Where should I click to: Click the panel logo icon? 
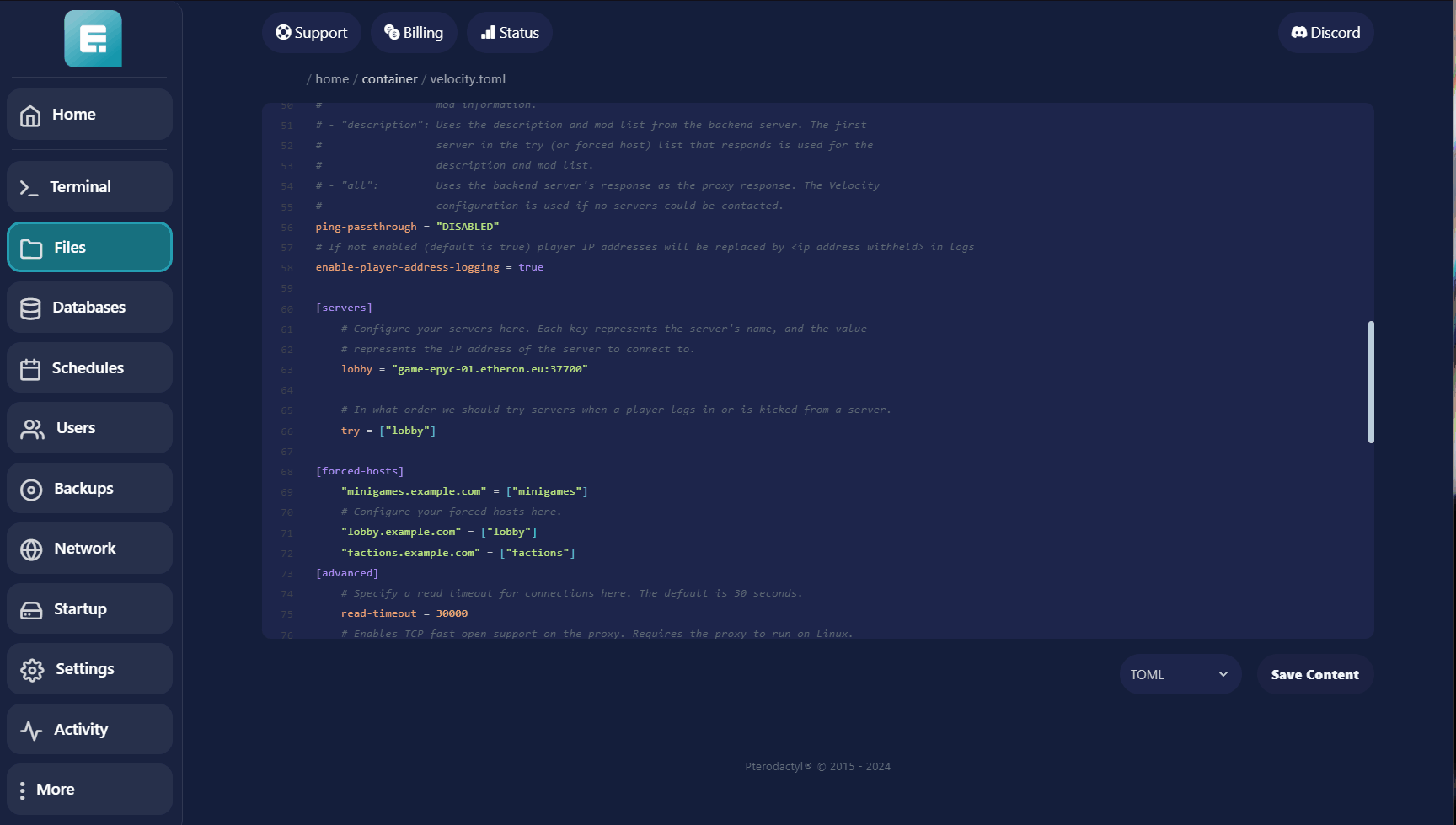[x=93, y=39]
